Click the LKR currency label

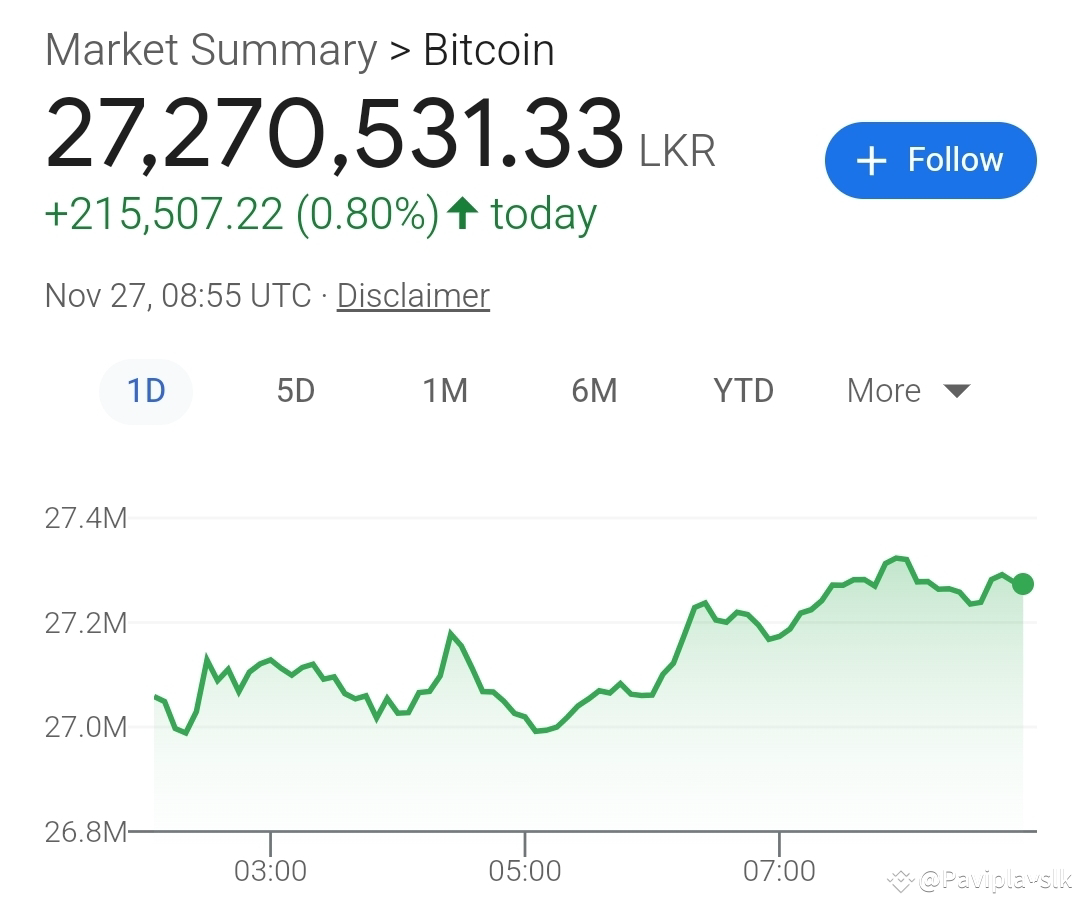coord(678,151)
